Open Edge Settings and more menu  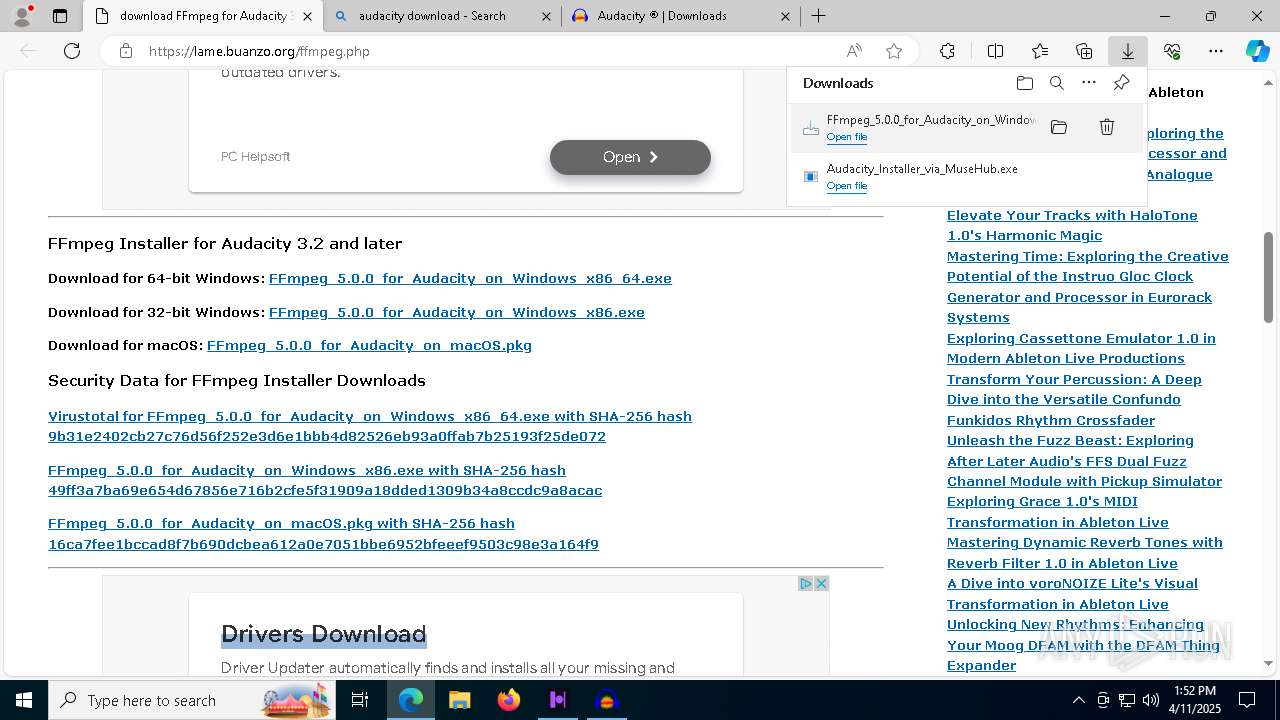1216,51
